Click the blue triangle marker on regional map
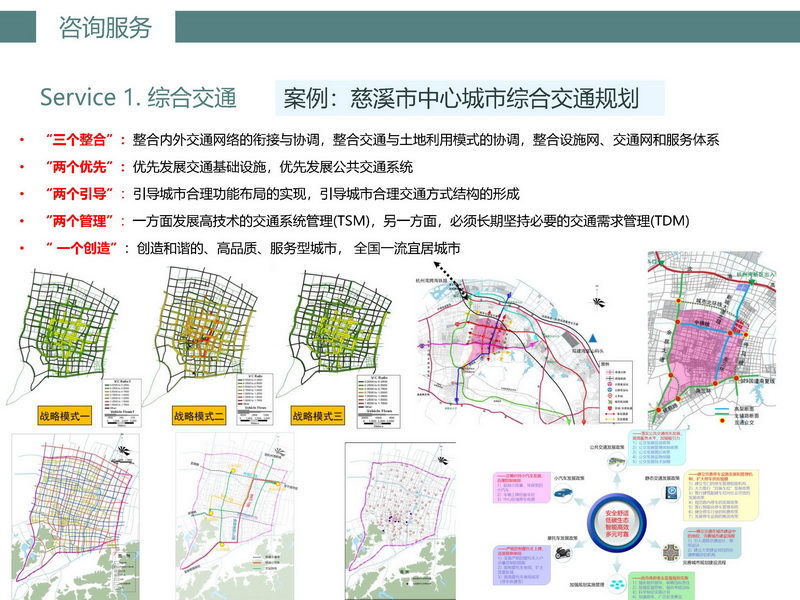 pyautogui.click(x=592, y=338)
